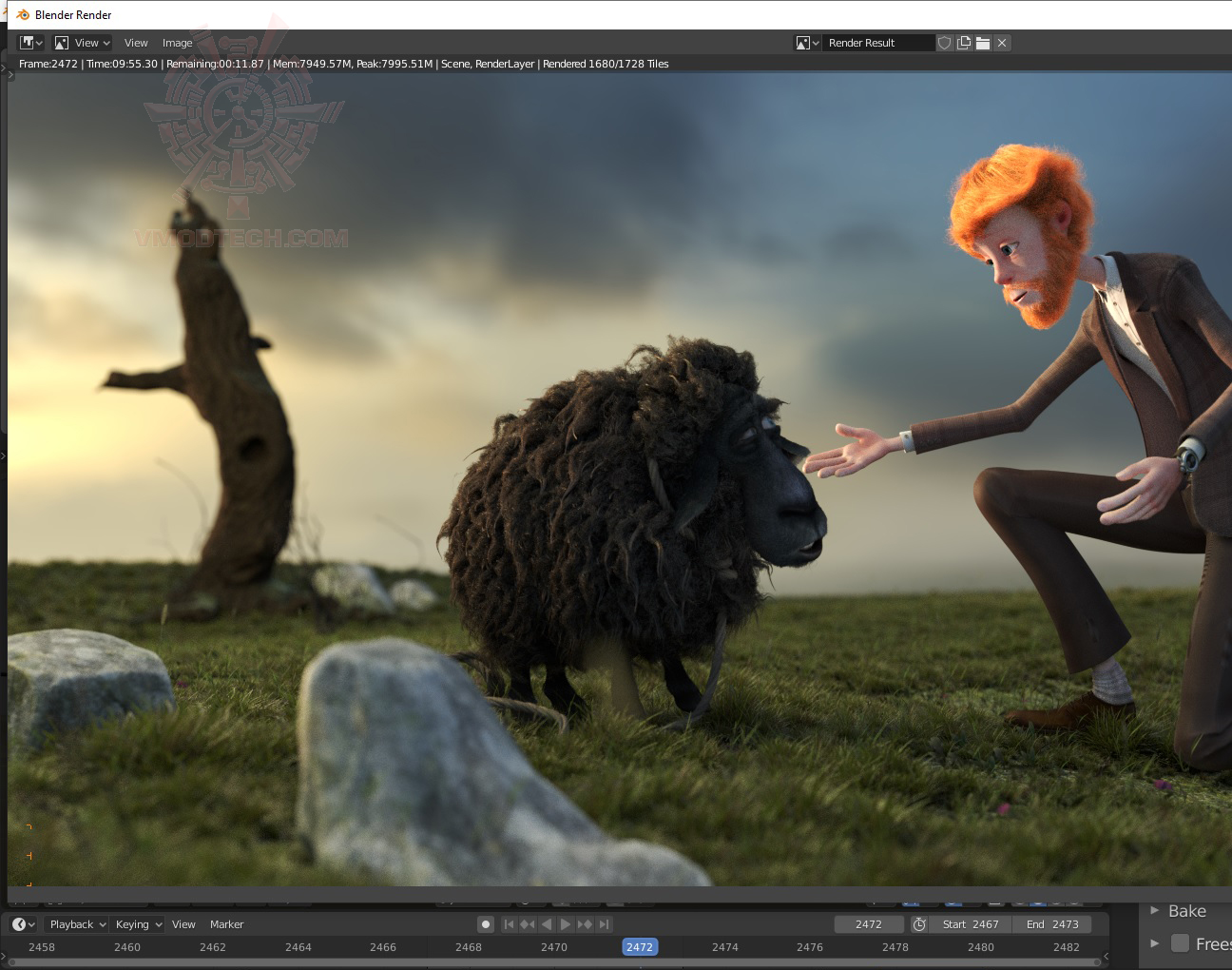Click the End 2473 frame field
The height and width of the screenshot is (970, 1232).
point(1051,924)
